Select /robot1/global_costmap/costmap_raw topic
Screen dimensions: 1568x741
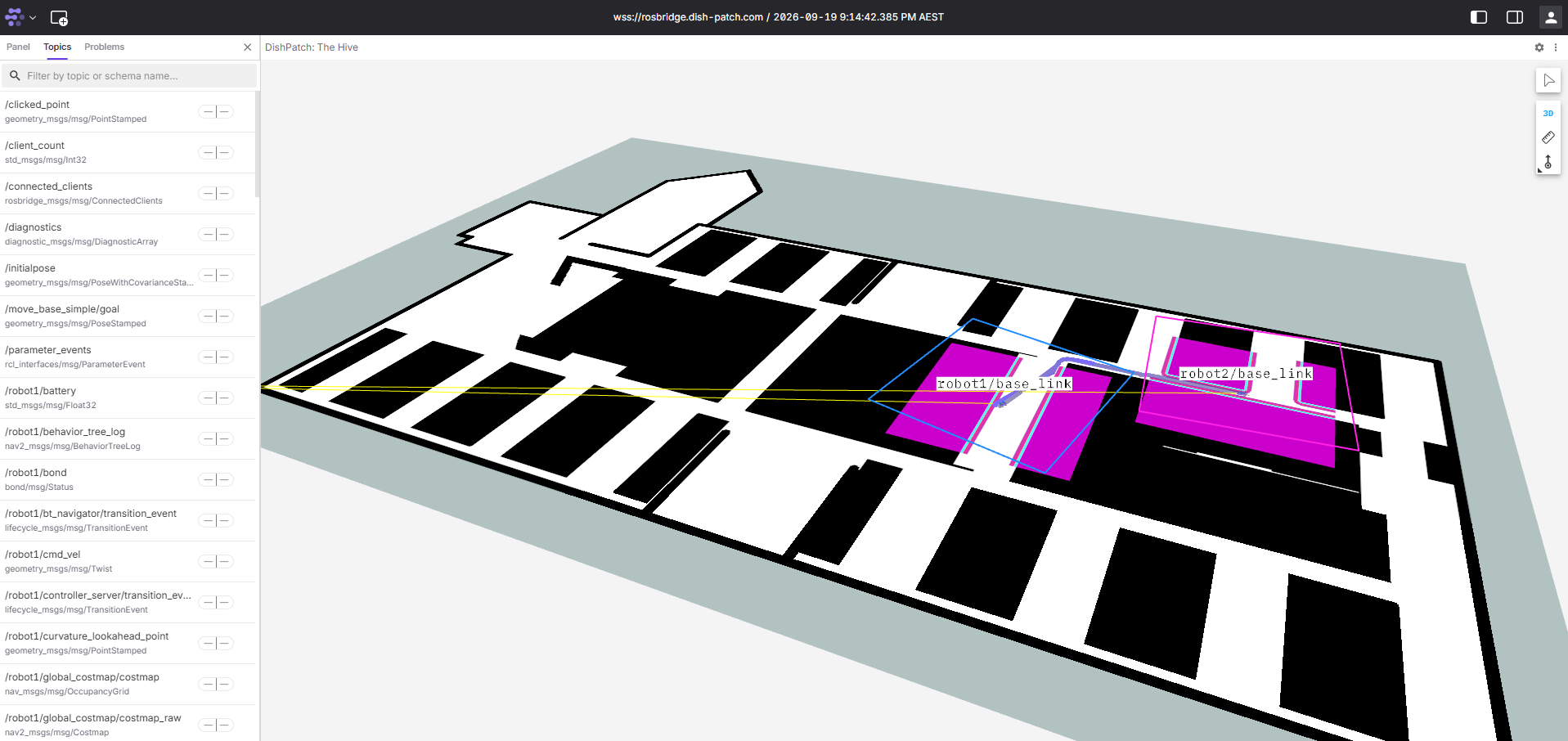click(x=128, y=723)
